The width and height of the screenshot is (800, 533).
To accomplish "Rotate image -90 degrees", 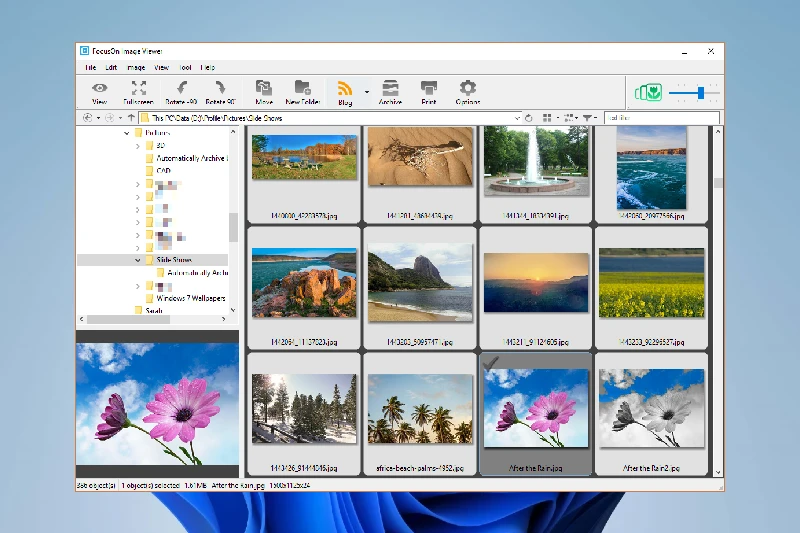I will (182, 90).
